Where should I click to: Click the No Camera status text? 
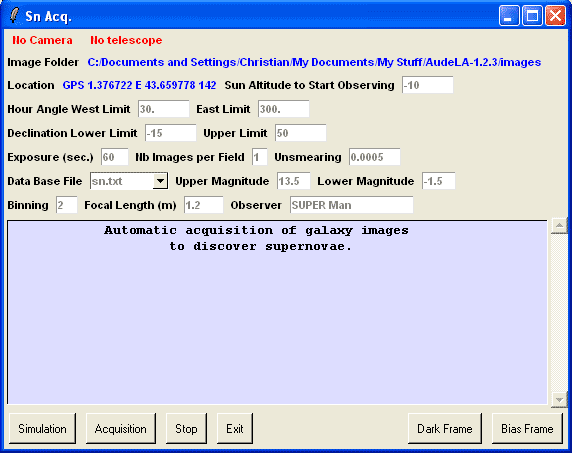tap(42, 40)
